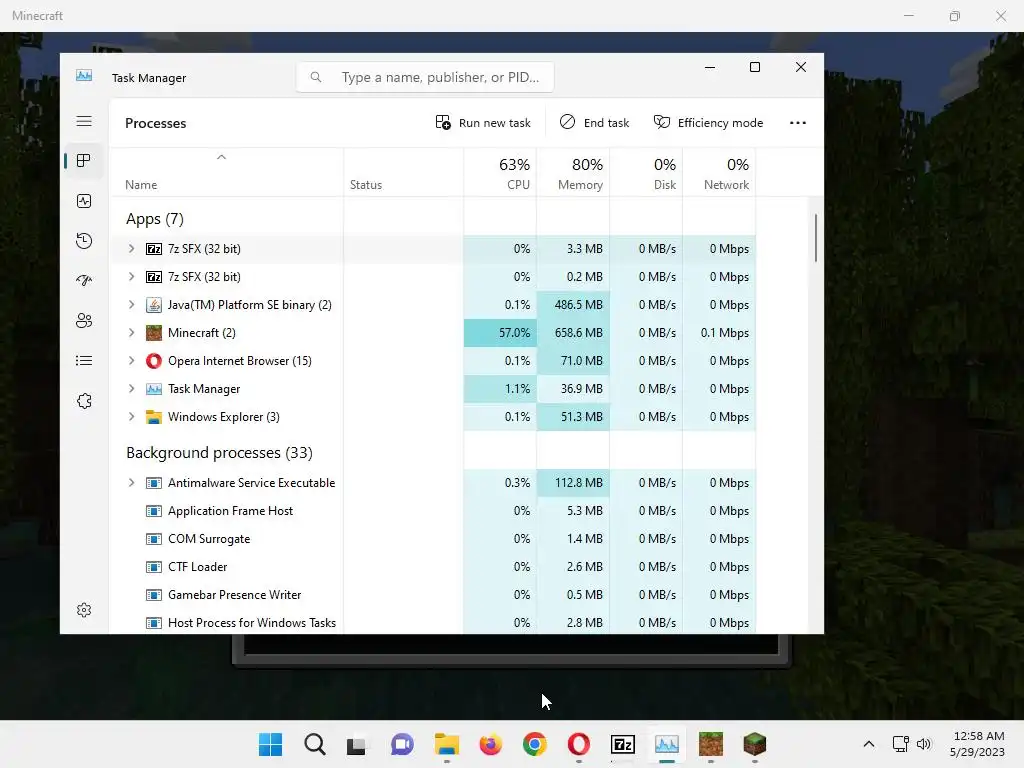The width and height of the screenshot is (1024, 768).
Task: Expand first 7z SFX (32 bit) process
Action: tap(131, 249)
